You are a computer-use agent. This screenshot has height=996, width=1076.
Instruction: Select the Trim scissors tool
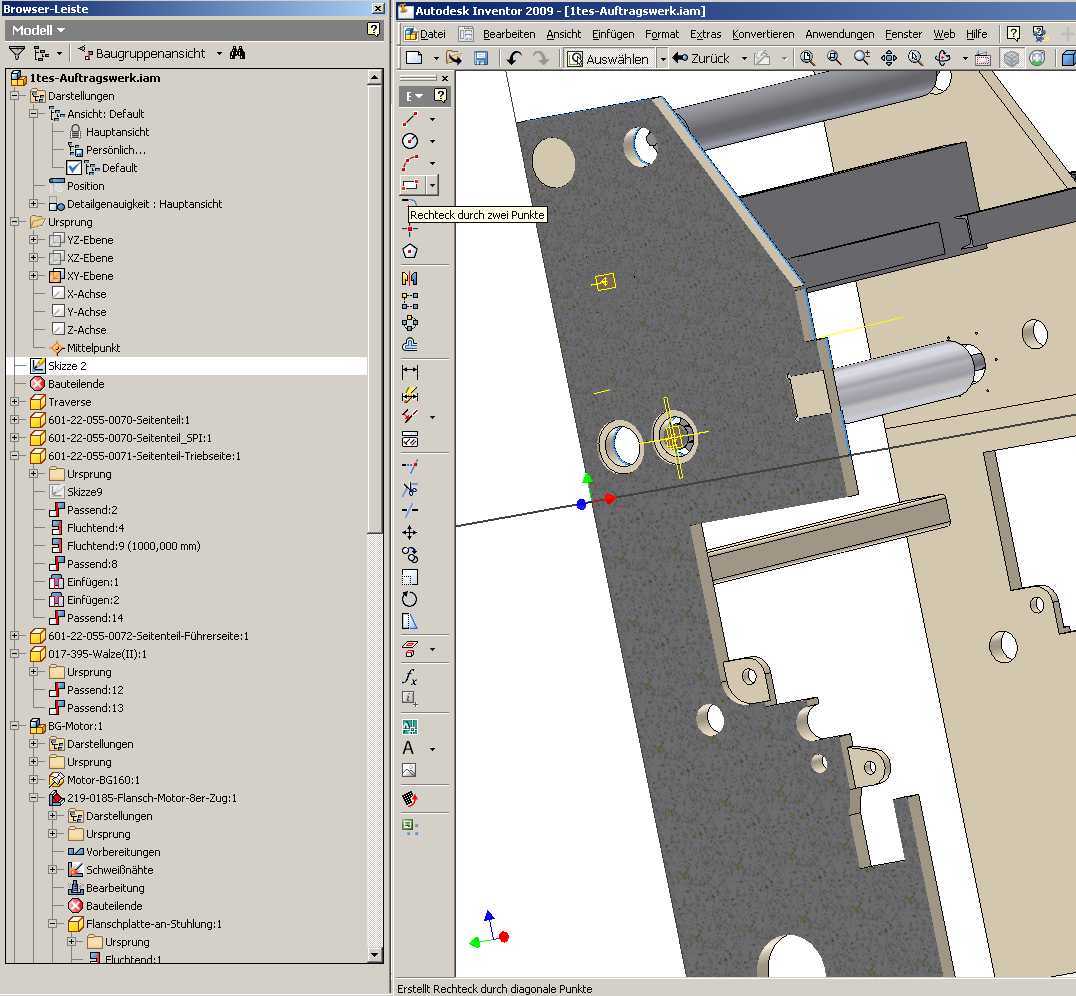[x=410, y=489]
